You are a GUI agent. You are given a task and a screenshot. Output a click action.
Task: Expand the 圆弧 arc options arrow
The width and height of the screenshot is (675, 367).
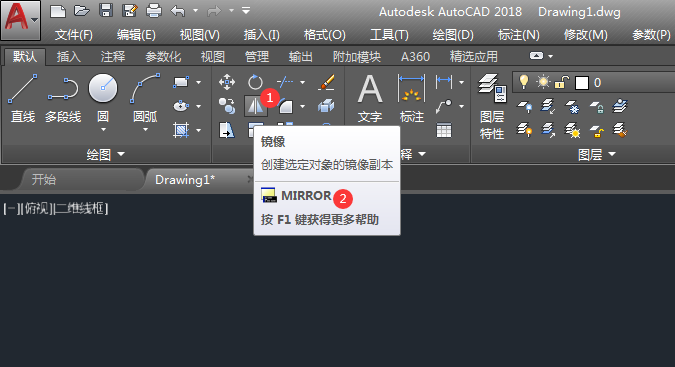[145, 130]
